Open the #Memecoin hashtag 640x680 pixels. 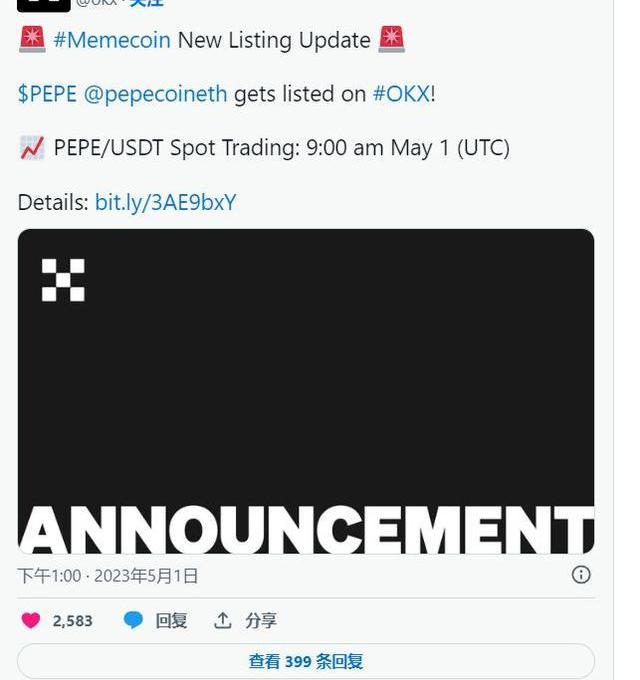pos(112,41)
